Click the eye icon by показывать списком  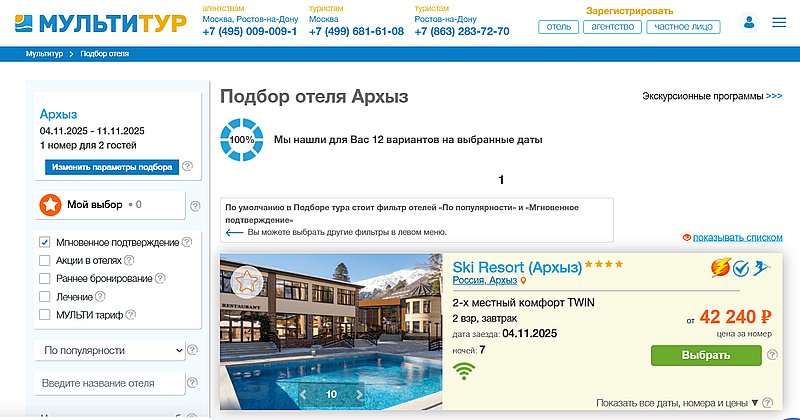(687, 237)
